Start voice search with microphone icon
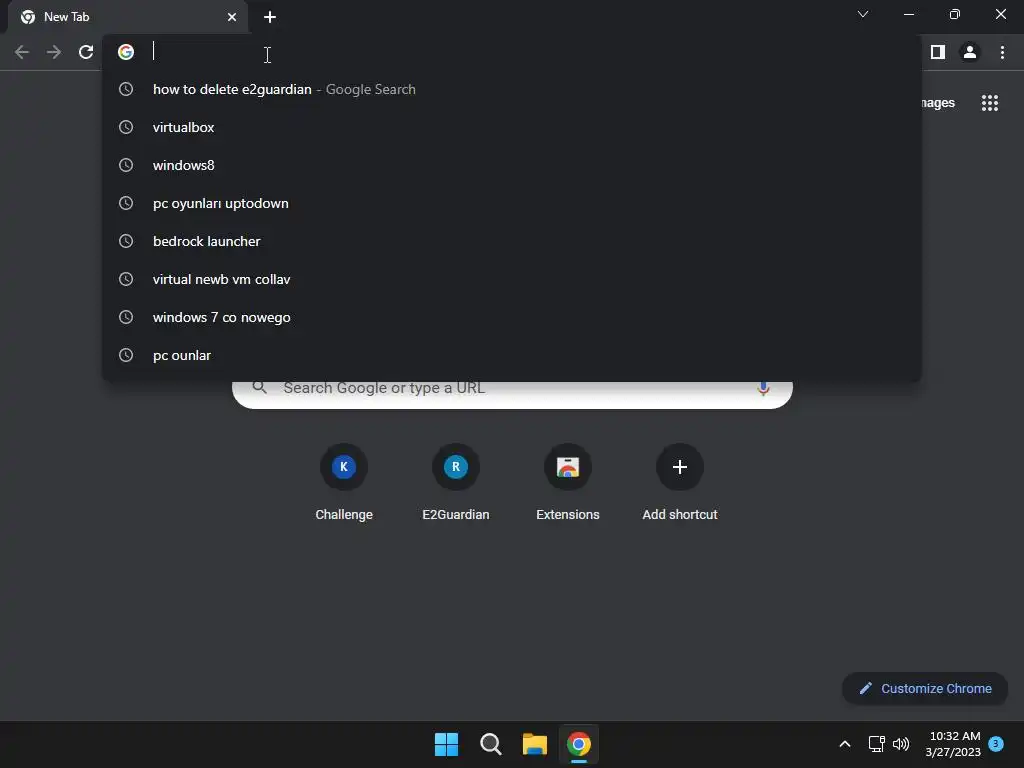The height and width of the screenshot is (768, 1024). click(763, 389)
